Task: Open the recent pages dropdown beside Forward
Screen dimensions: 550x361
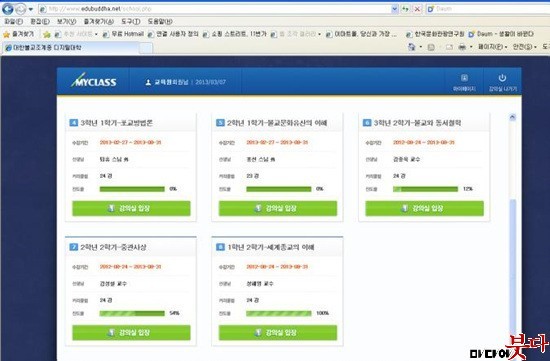Action: click(31, 9)
